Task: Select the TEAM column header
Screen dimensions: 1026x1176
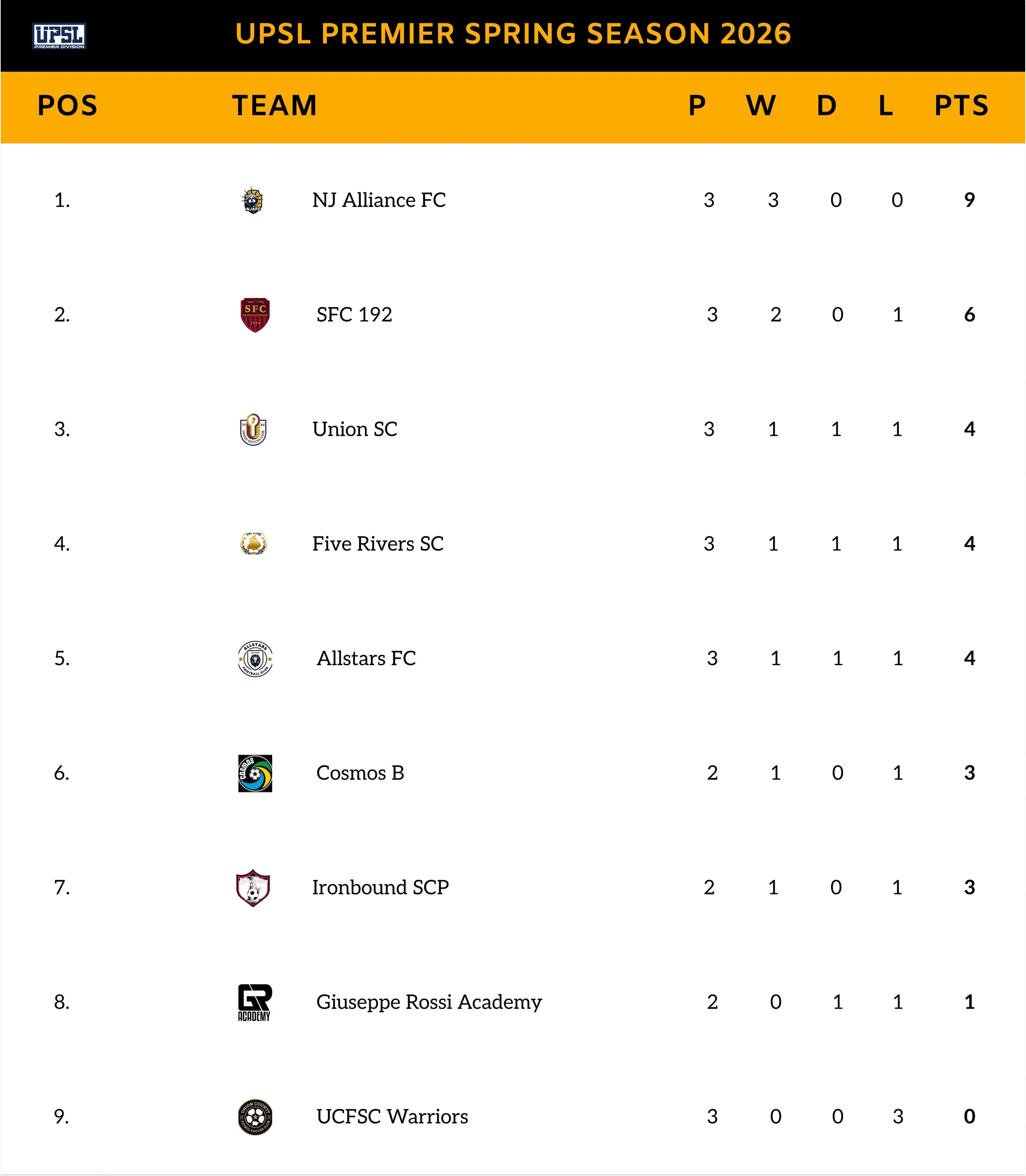Action: tap(274, 106)
